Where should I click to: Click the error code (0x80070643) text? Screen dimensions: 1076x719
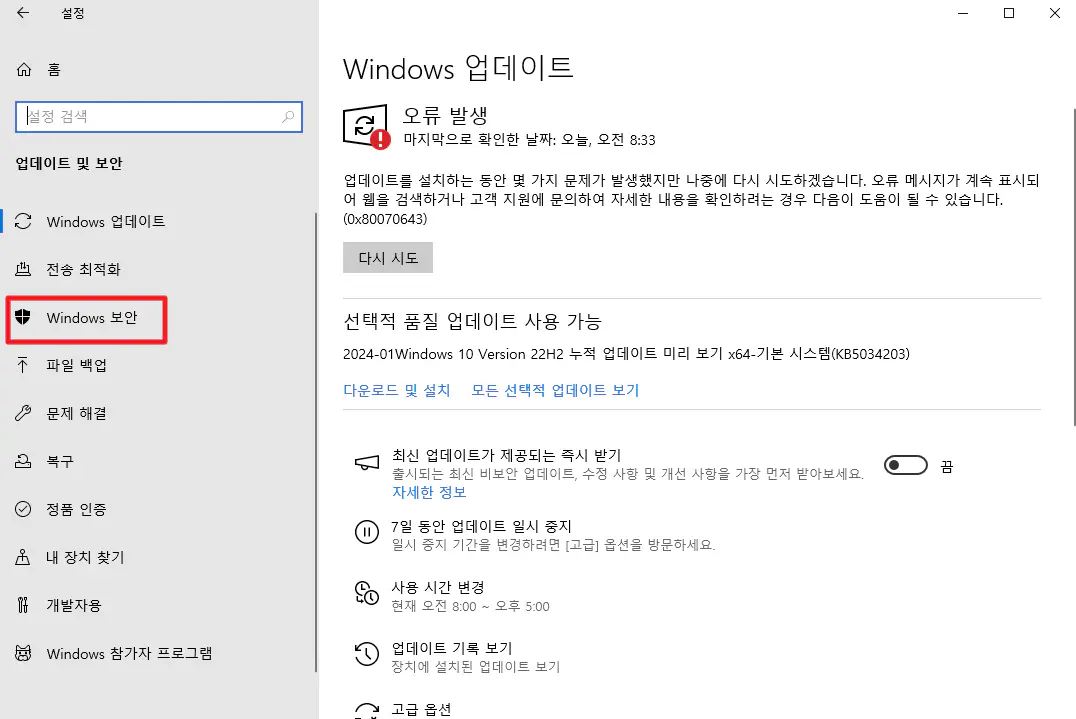click(x=385, y=219)
